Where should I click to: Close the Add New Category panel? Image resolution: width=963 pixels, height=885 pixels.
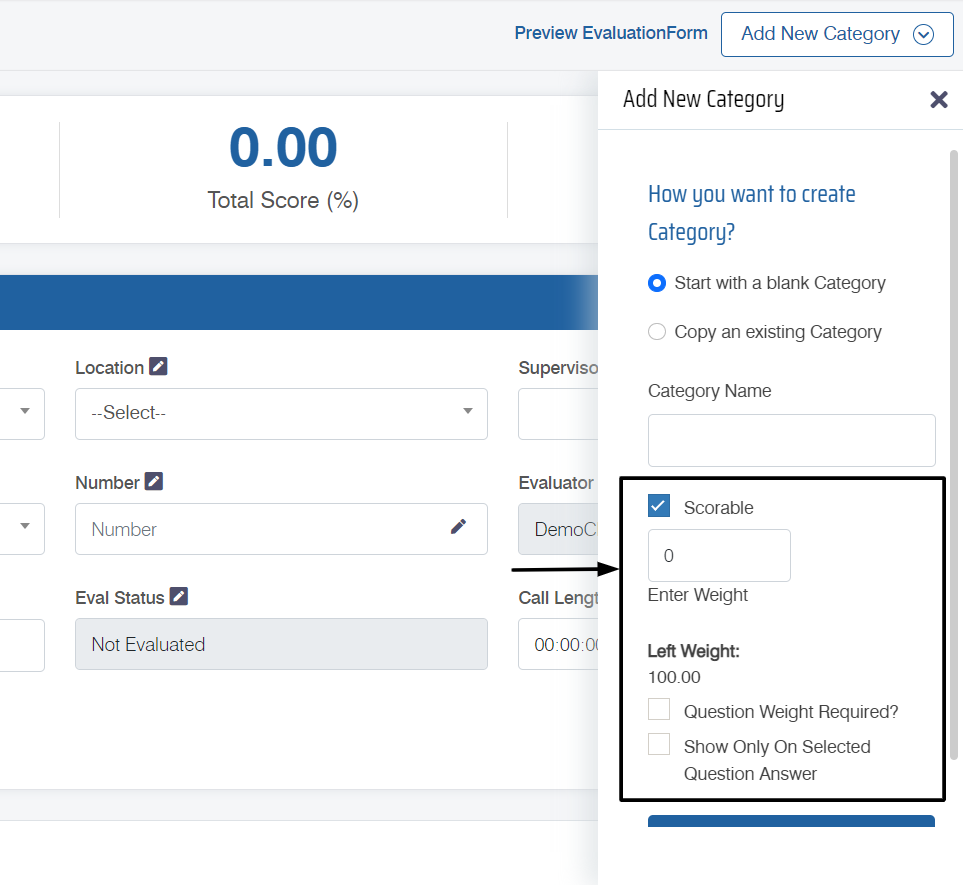[x=938, y=99]
